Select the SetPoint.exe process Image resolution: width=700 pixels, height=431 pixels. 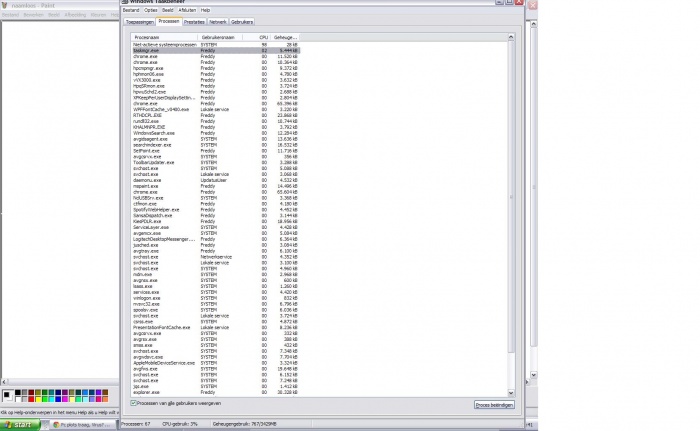tap(216, 151)
